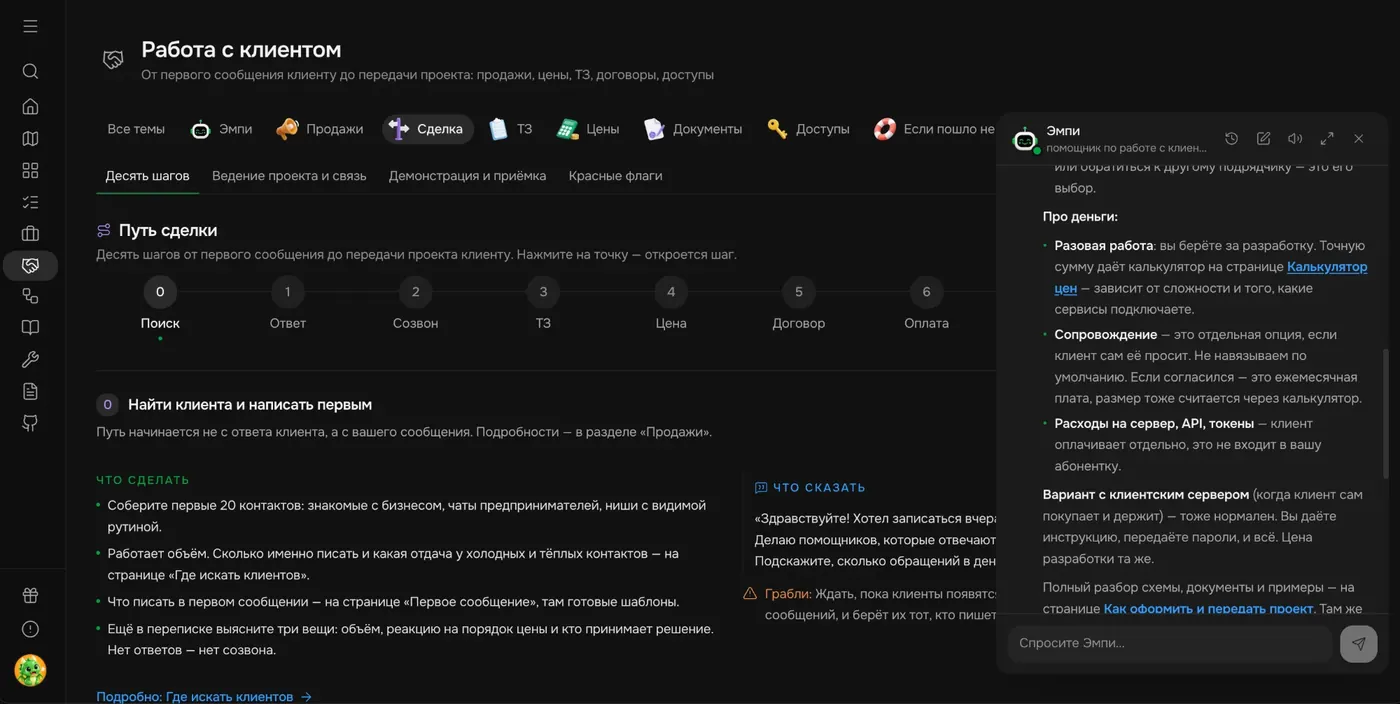Click heading 'Найти клиента и написать первым'
1400x704 pixels.
(250, 405)
